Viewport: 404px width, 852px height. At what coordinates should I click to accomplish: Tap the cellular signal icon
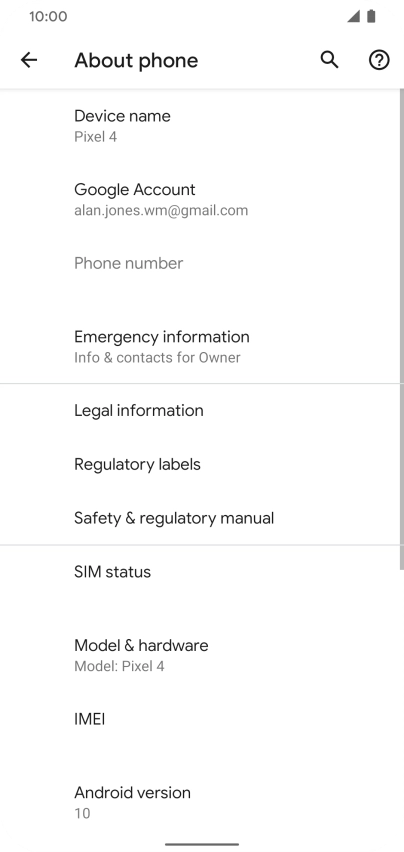coord(354,16)
